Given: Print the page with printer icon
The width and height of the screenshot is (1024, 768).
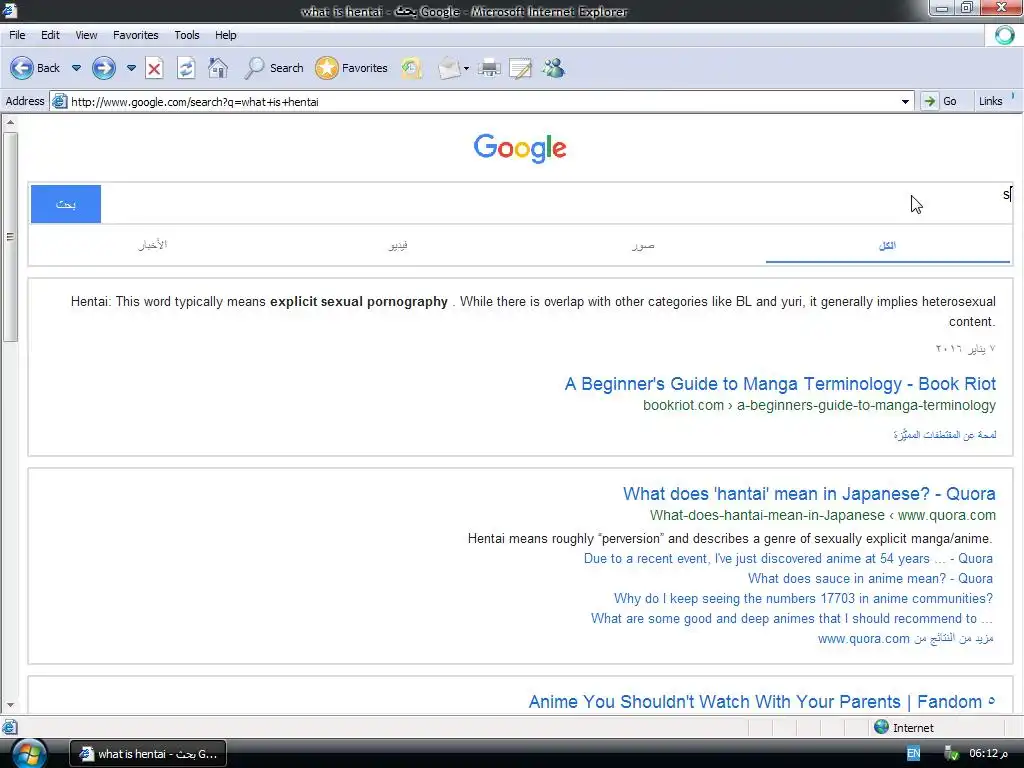Looking at the screenshot, I should point(489,68).
